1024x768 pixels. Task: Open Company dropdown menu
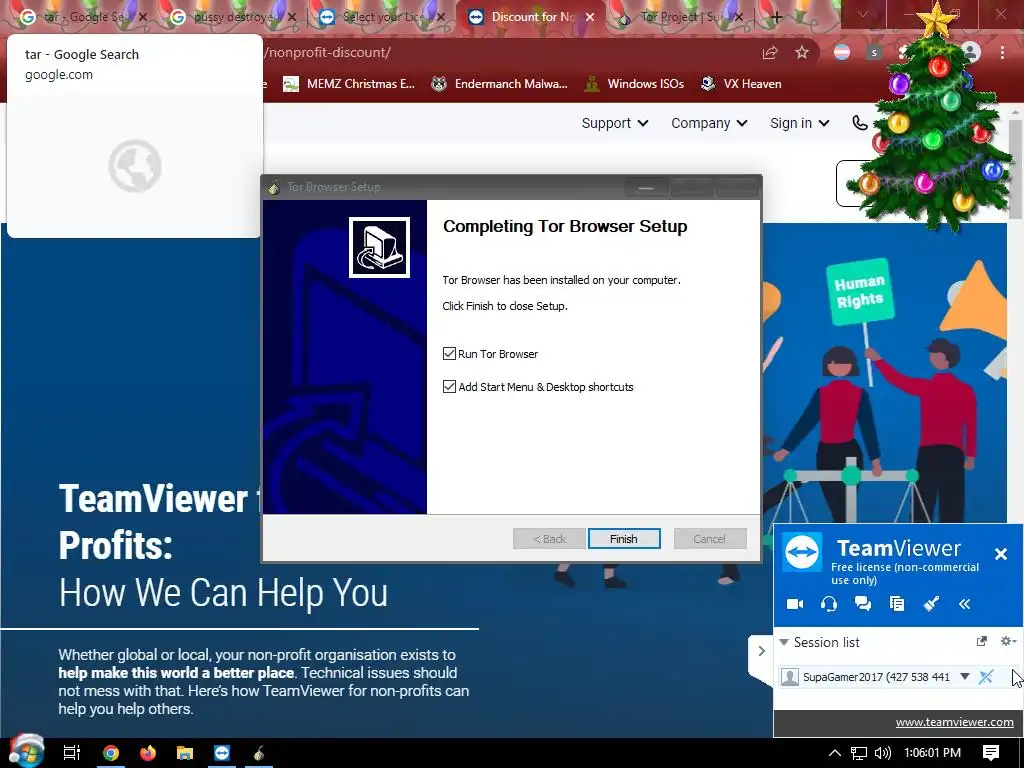pyautogui.click(x=709, y=123)
